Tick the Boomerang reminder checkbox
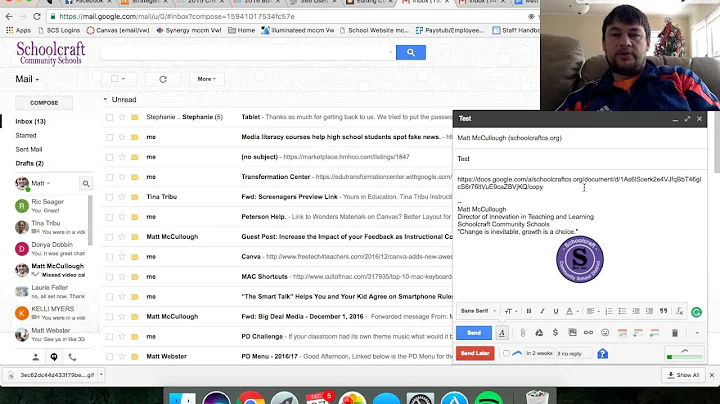Image resolution: width=720 pixels, height=404 pixels. point(506,353)
